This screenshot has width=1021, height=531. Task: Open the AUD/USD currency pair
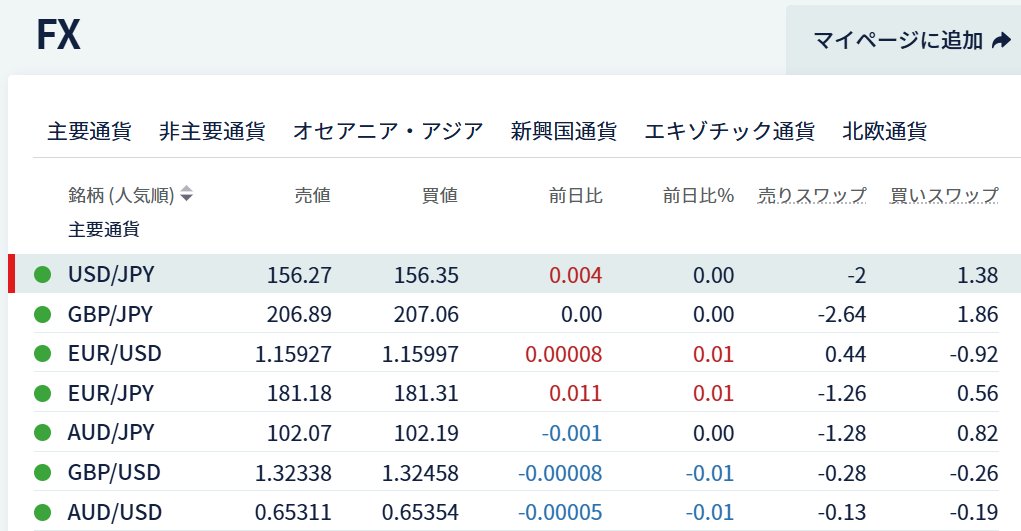(x=115, y=512)
